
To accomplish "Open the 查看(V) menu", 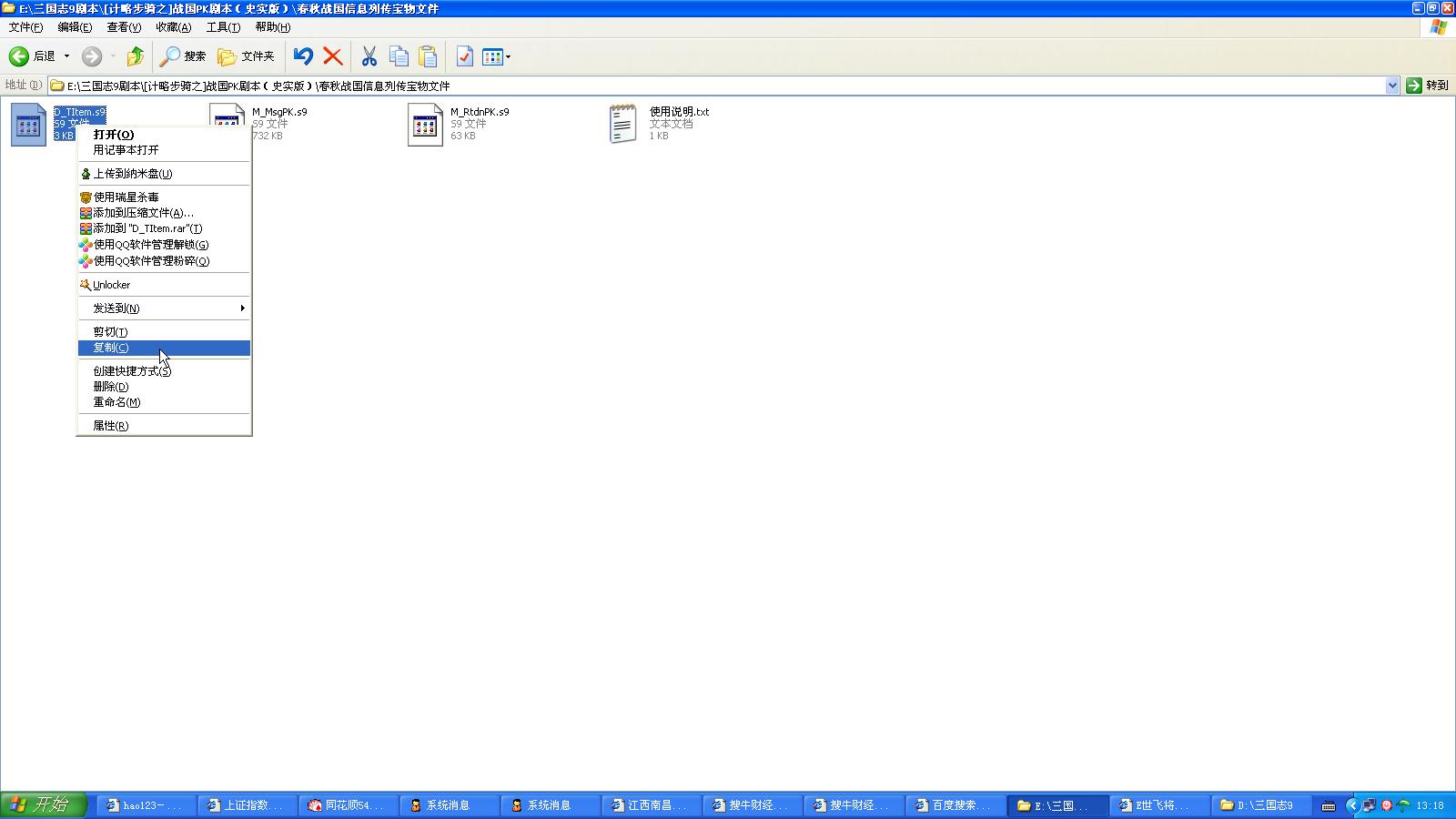I will pos(124,27).
